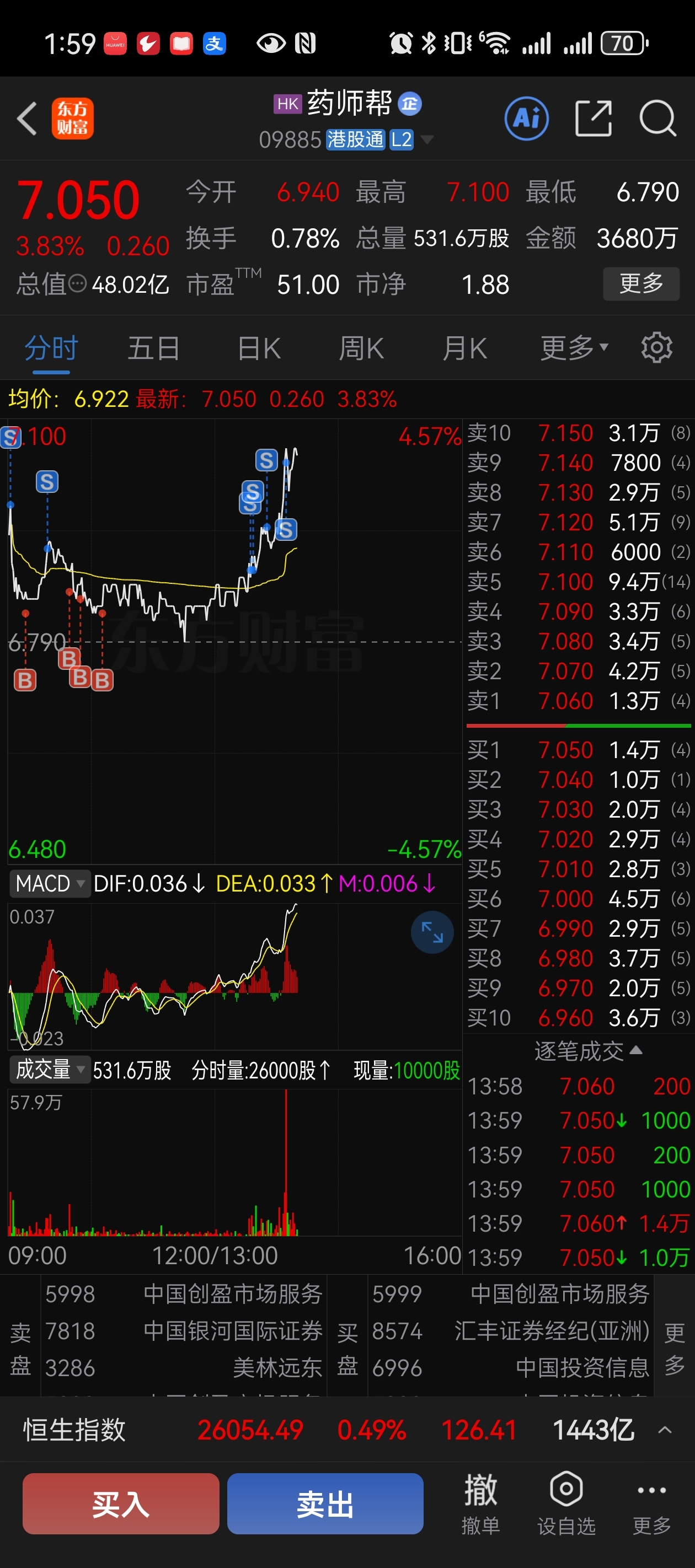
Task: Open the 更多 chart period dropdown
Action: click(574, 349)
